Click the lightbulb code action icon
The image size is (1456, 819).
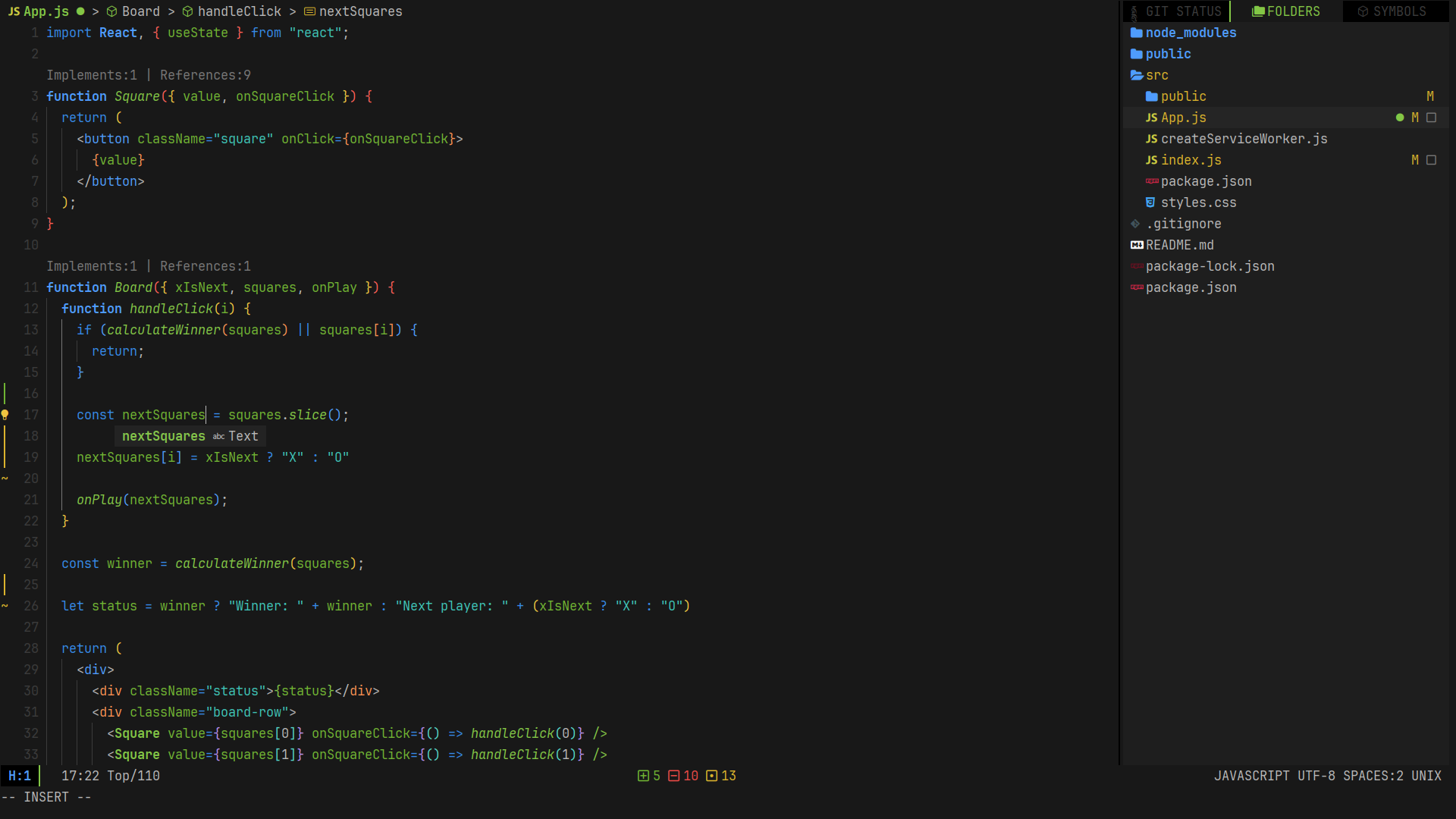click(5, 415)
